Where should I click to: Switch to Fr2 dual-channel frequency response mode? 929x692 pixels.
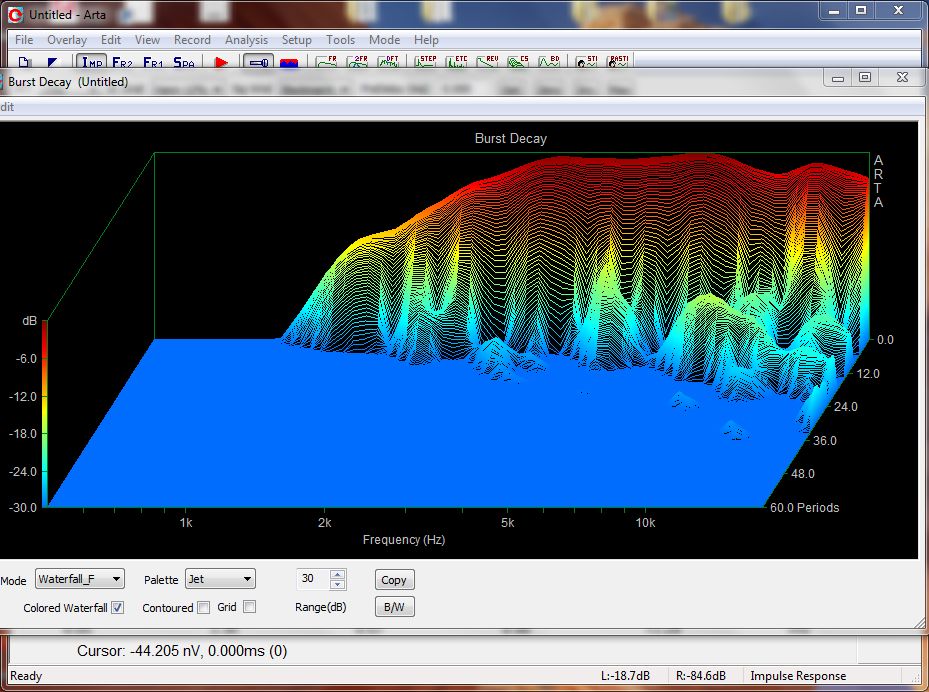pyautogui.click(x=122, y=62)
